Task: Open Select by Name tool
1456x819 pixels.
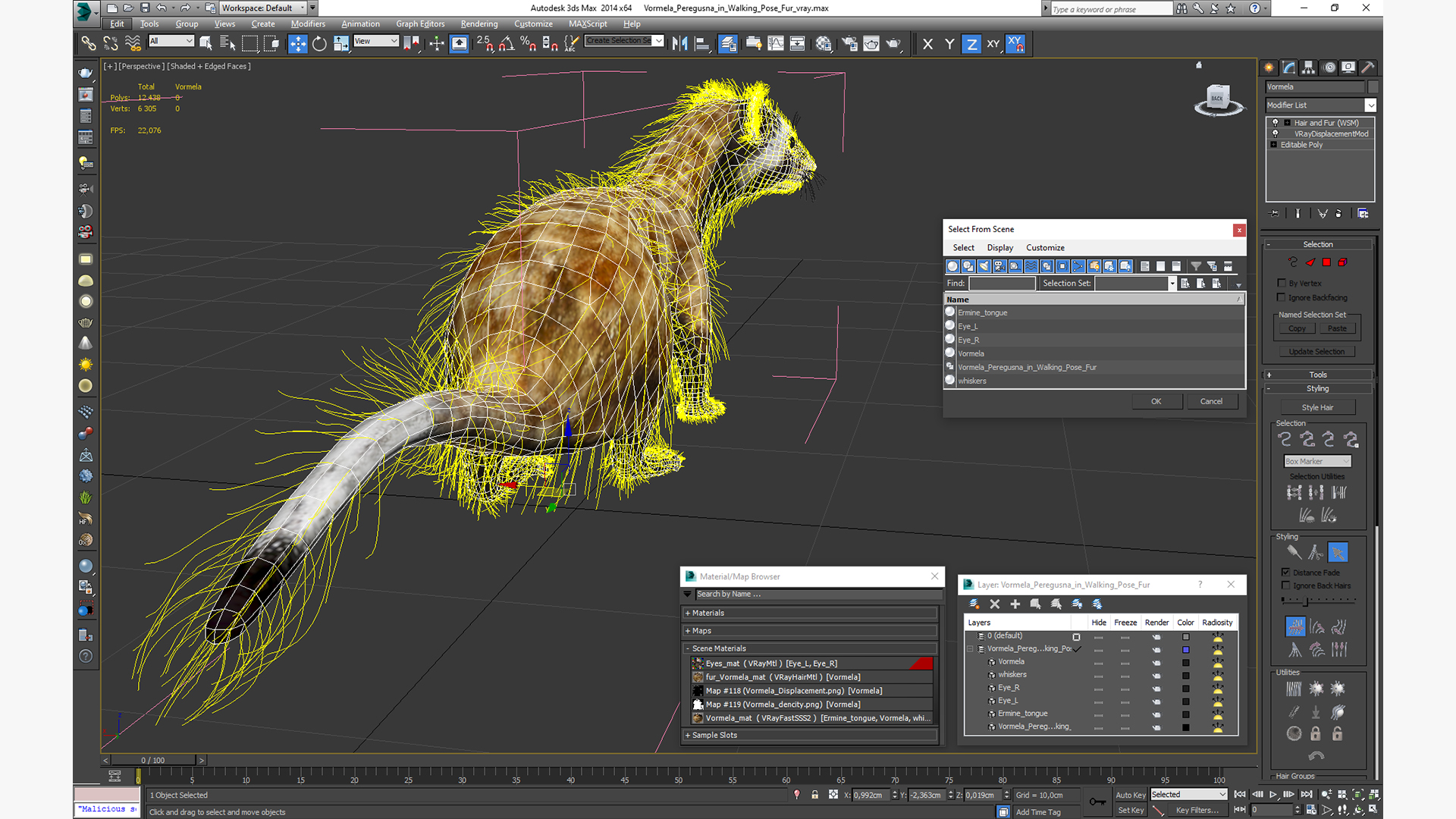Action: pyautogui.click(x=227, y=44)
